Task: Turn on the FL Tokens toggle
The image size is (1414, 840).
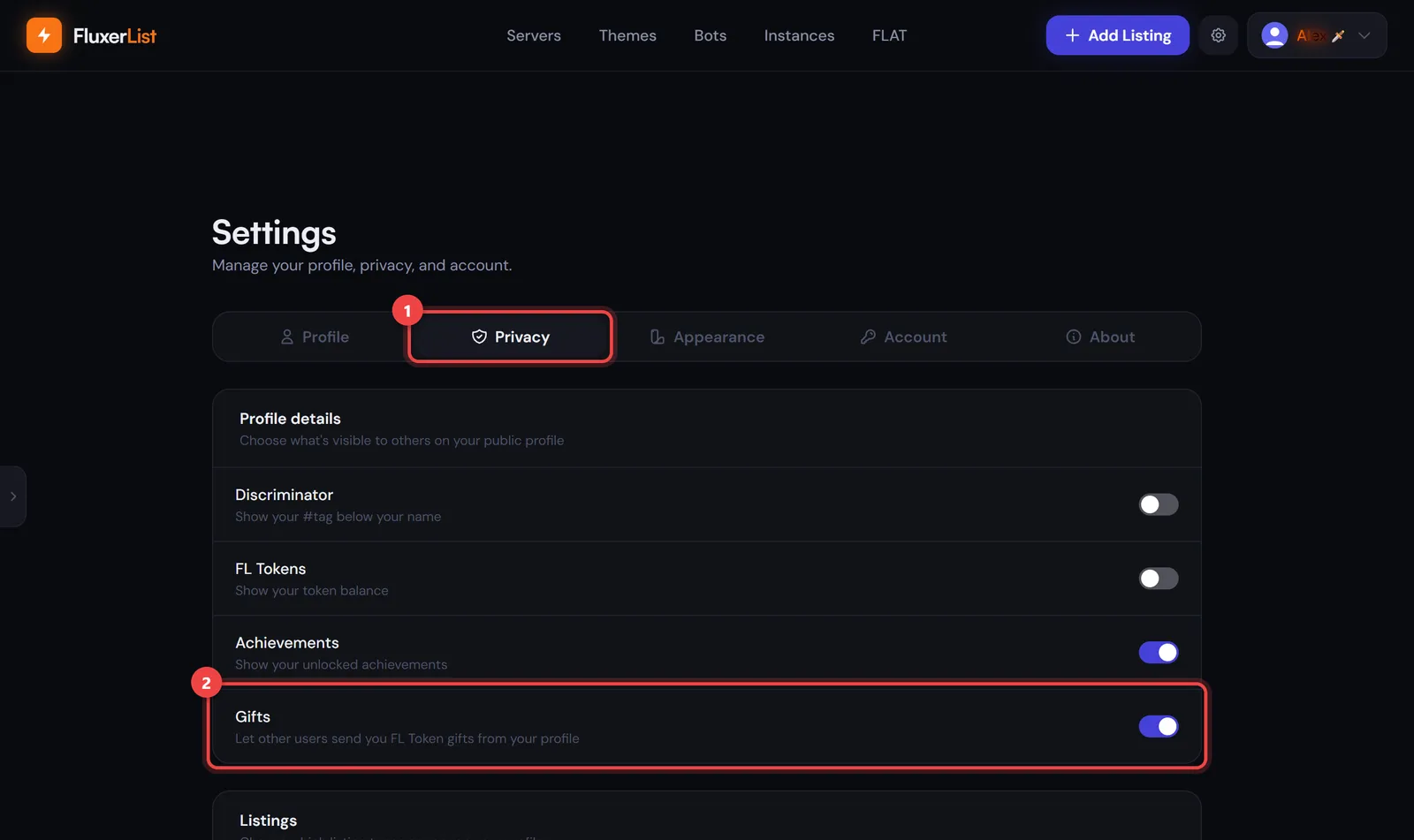Action: pyautogui.click(x=1159, y=579)
